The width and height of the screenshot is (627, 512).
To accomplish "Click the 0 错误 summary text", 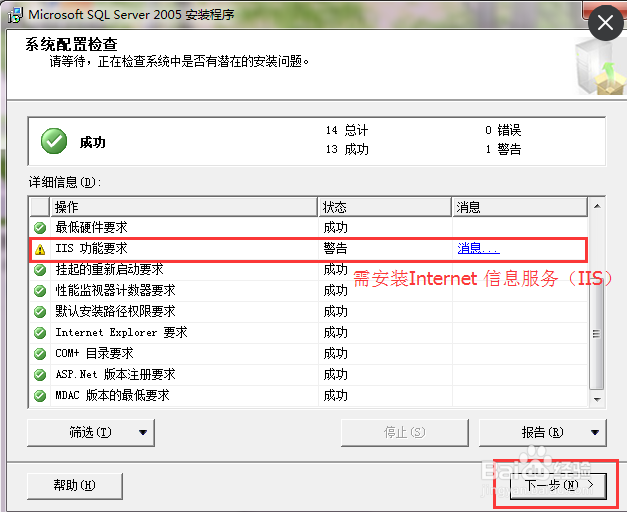I will tap(503, 130).
